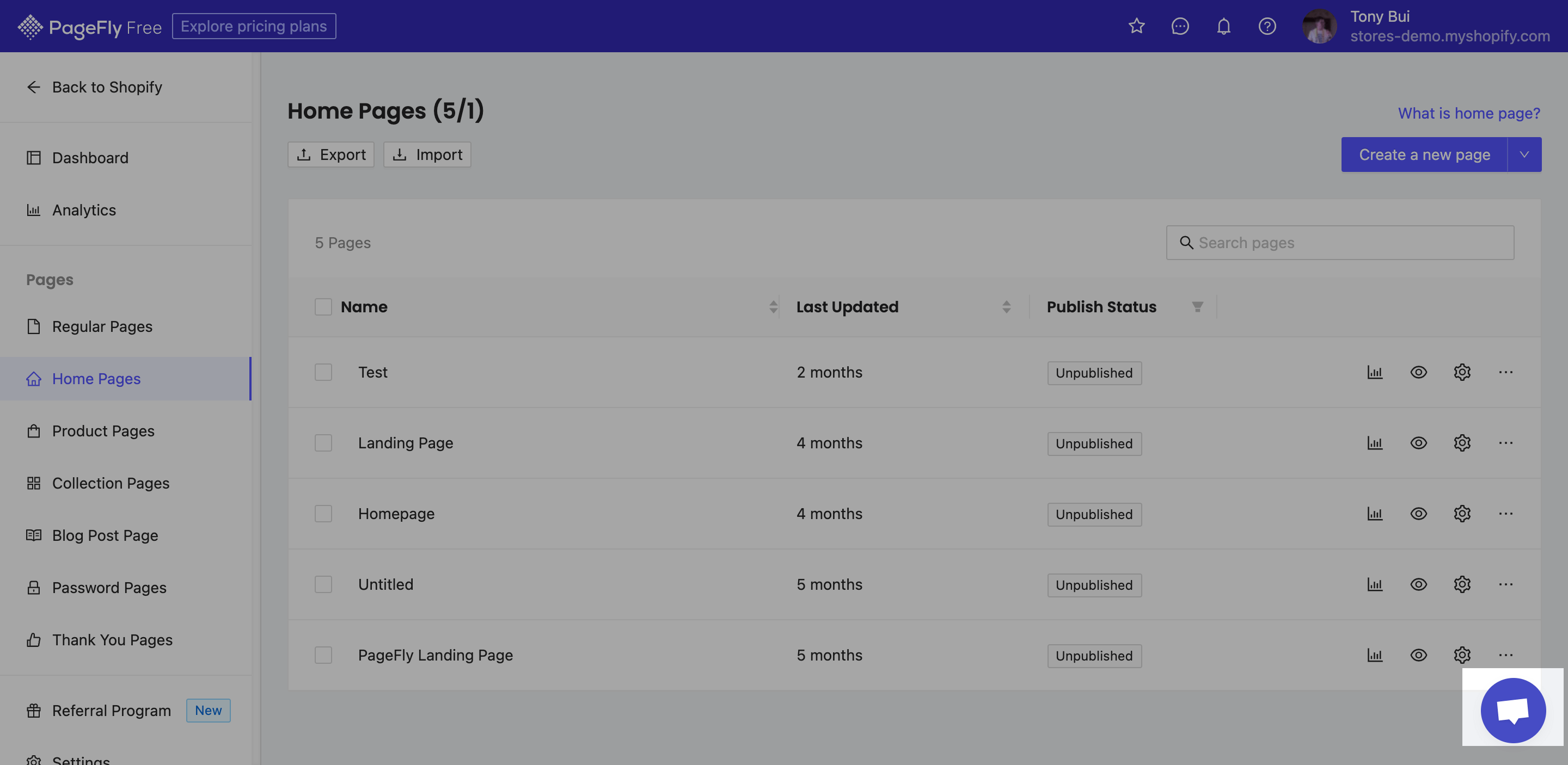Sort pages by Name column arrows
Viewport: 1568px width, 765px height.
[773, 307]
